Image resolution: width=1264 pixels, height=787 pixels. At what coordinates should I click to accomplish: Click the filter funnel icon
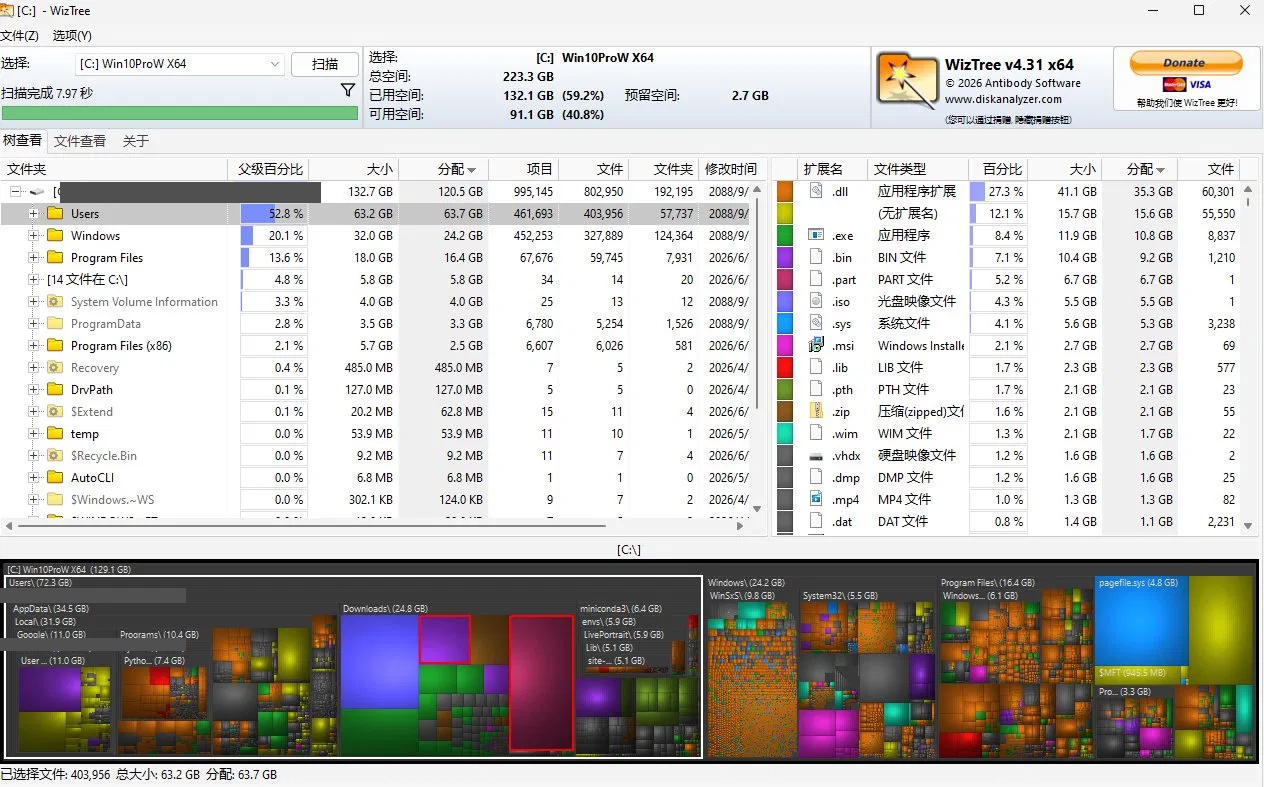(348, 90)
